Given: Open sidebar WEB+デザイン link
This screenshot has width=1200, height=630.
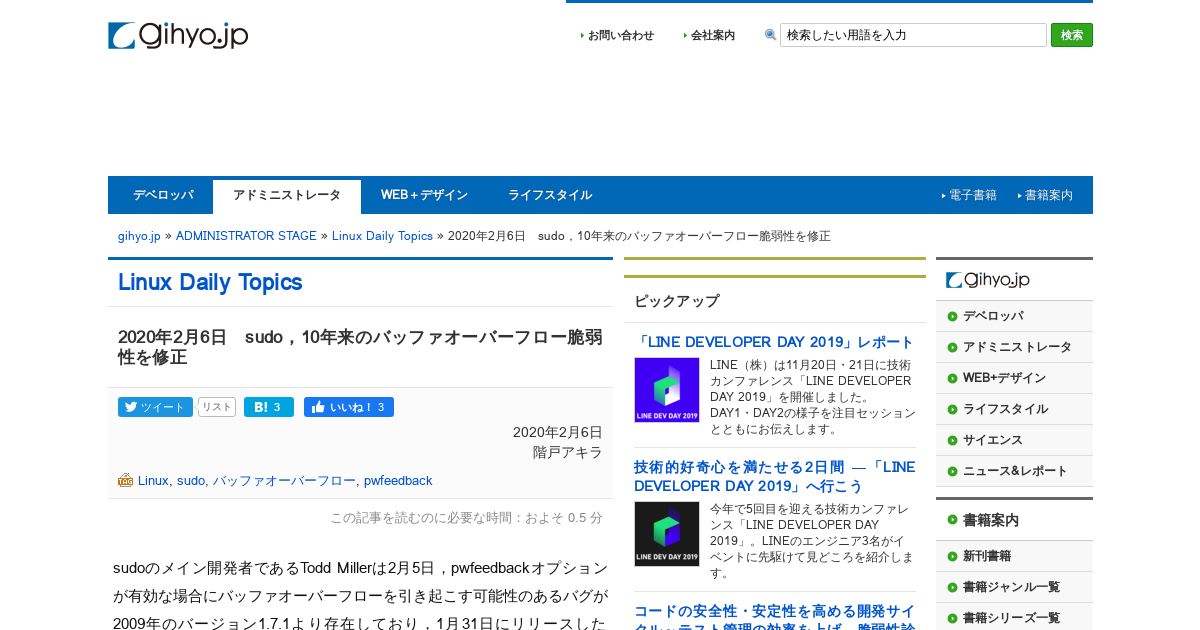Looking at the screenshot, I should click(1004, 378).
